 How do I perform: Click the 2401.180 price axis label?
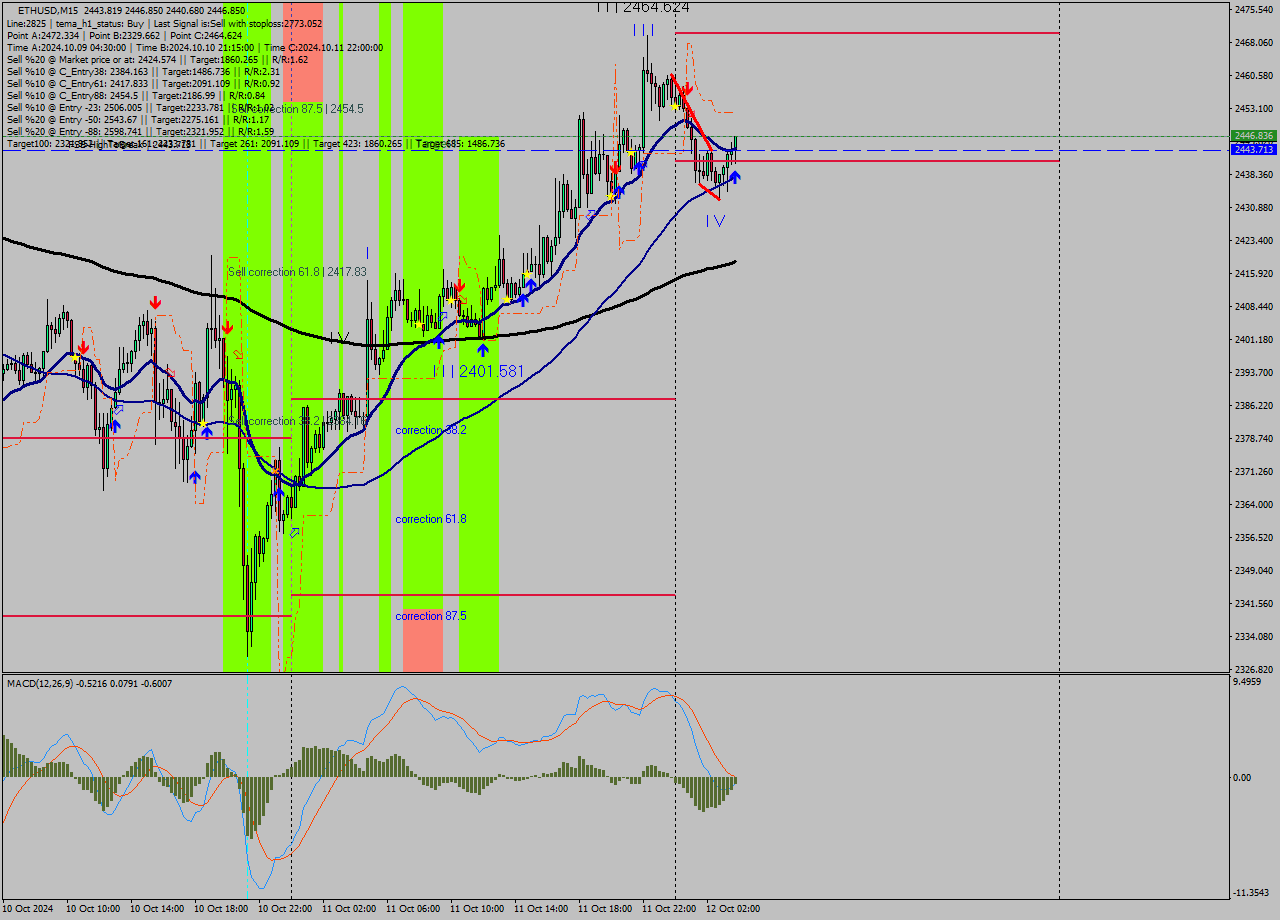[x=1254, y=339]
